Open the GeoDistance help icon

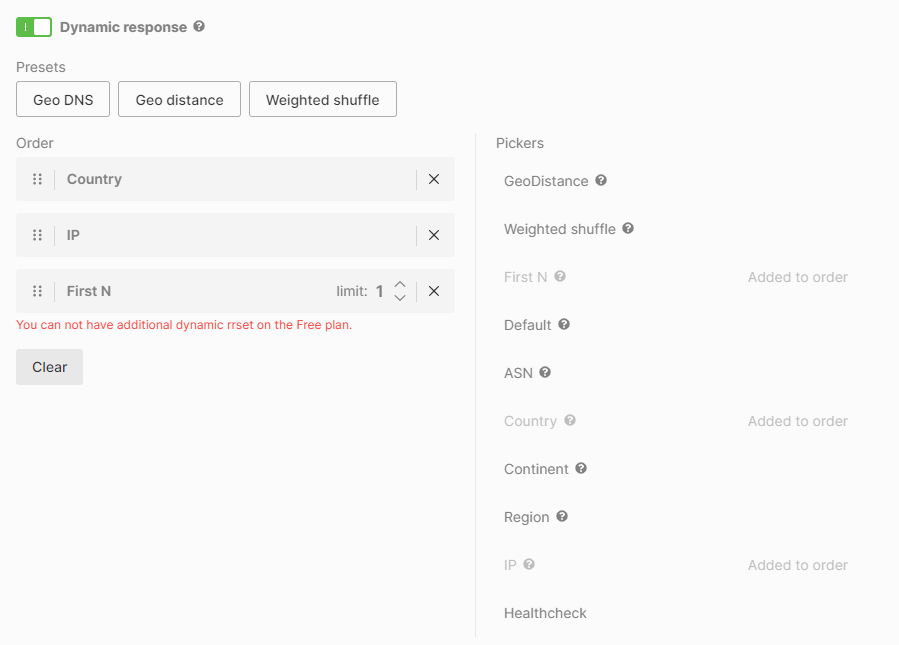pos(601,181)
